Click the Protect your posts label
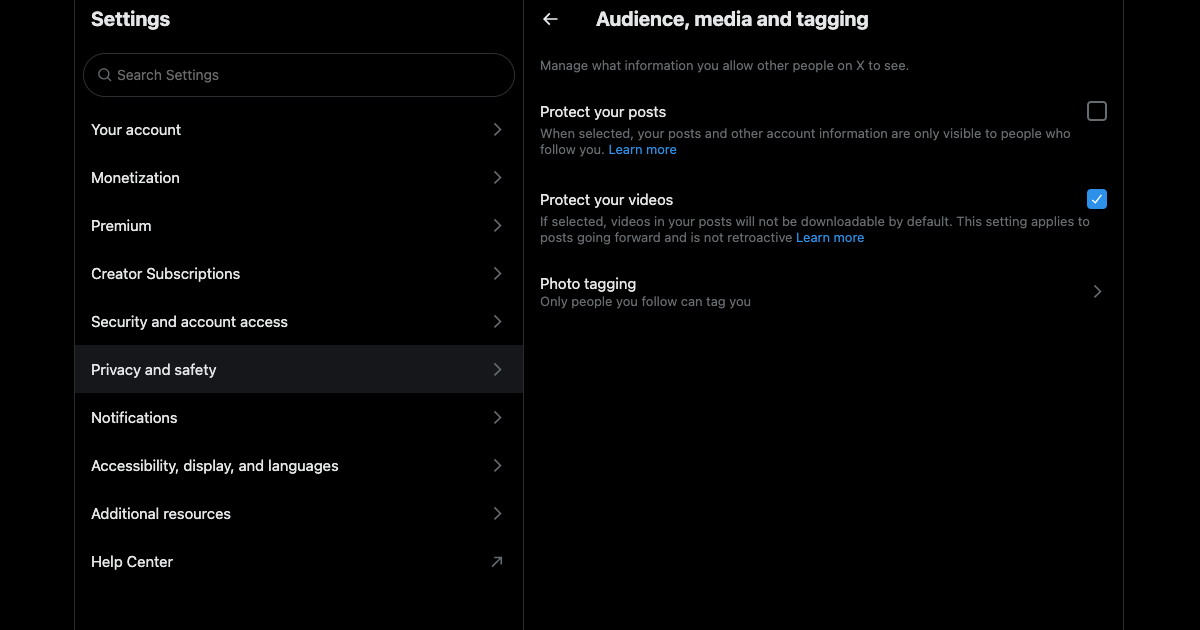The height and width of the screenshot is (630, 1200). pos(603,112)
